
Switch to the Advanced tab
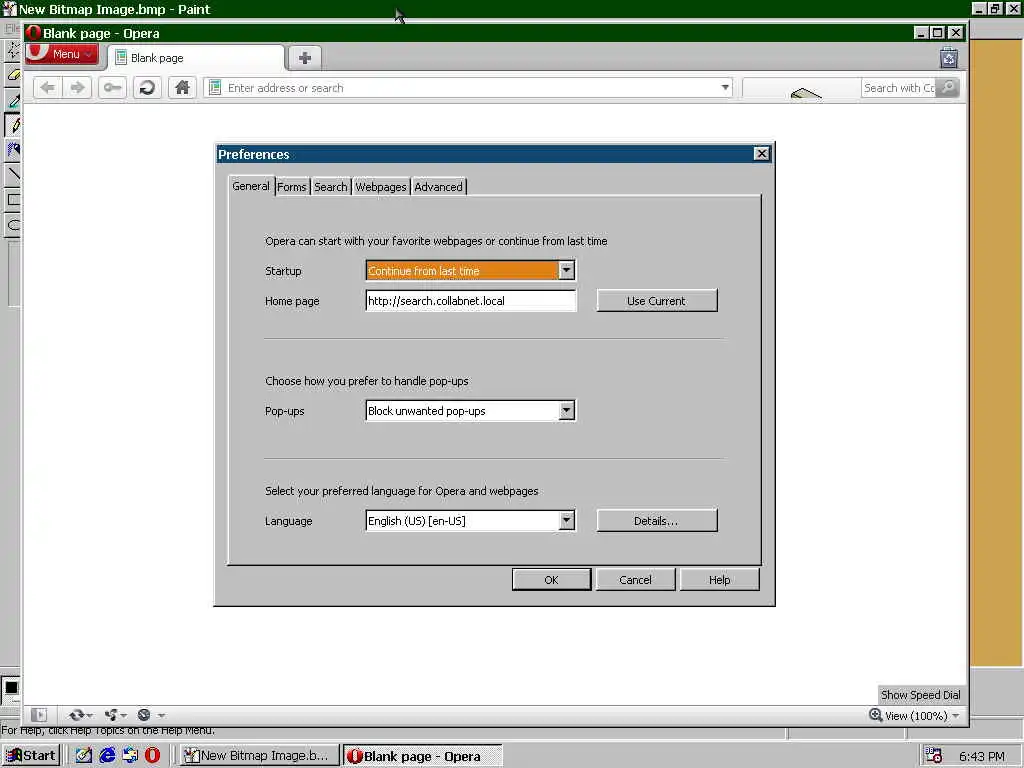pyautogui.click(x=438, y=187)
